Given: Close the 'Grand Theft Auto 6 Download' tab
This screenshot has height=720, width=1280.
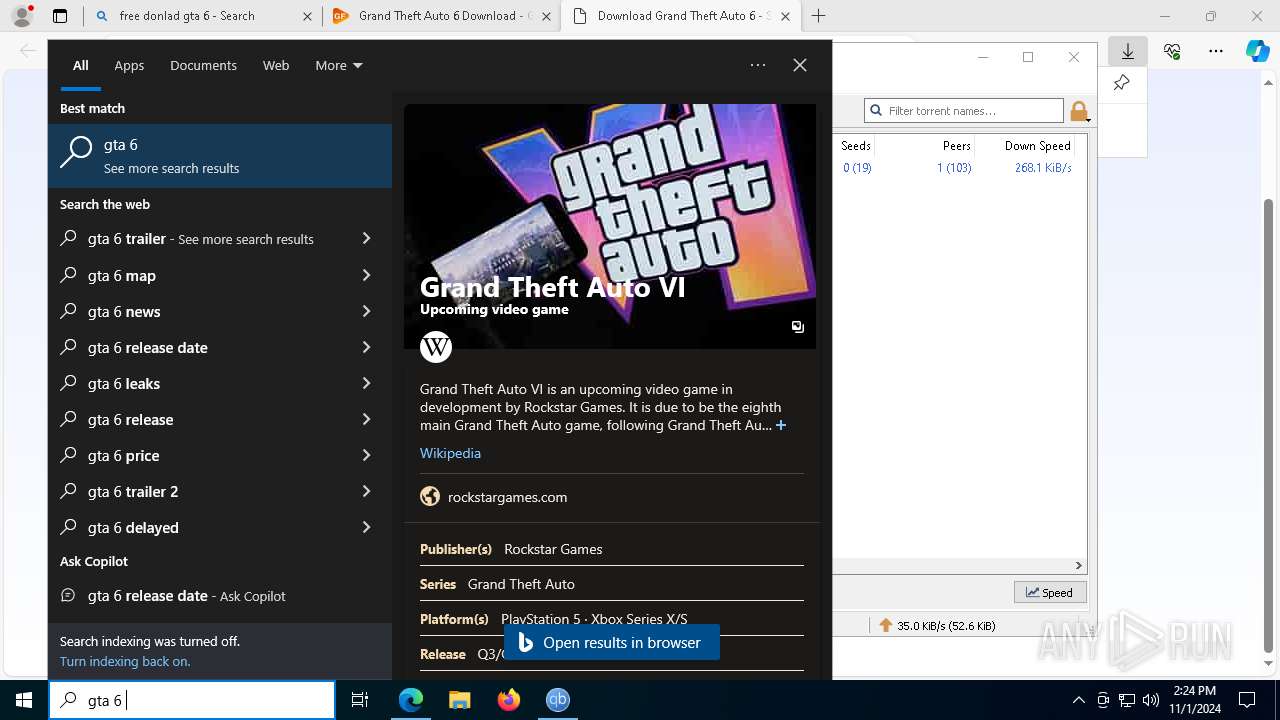Looking at the screenshot, I should (x=546, y=16).
